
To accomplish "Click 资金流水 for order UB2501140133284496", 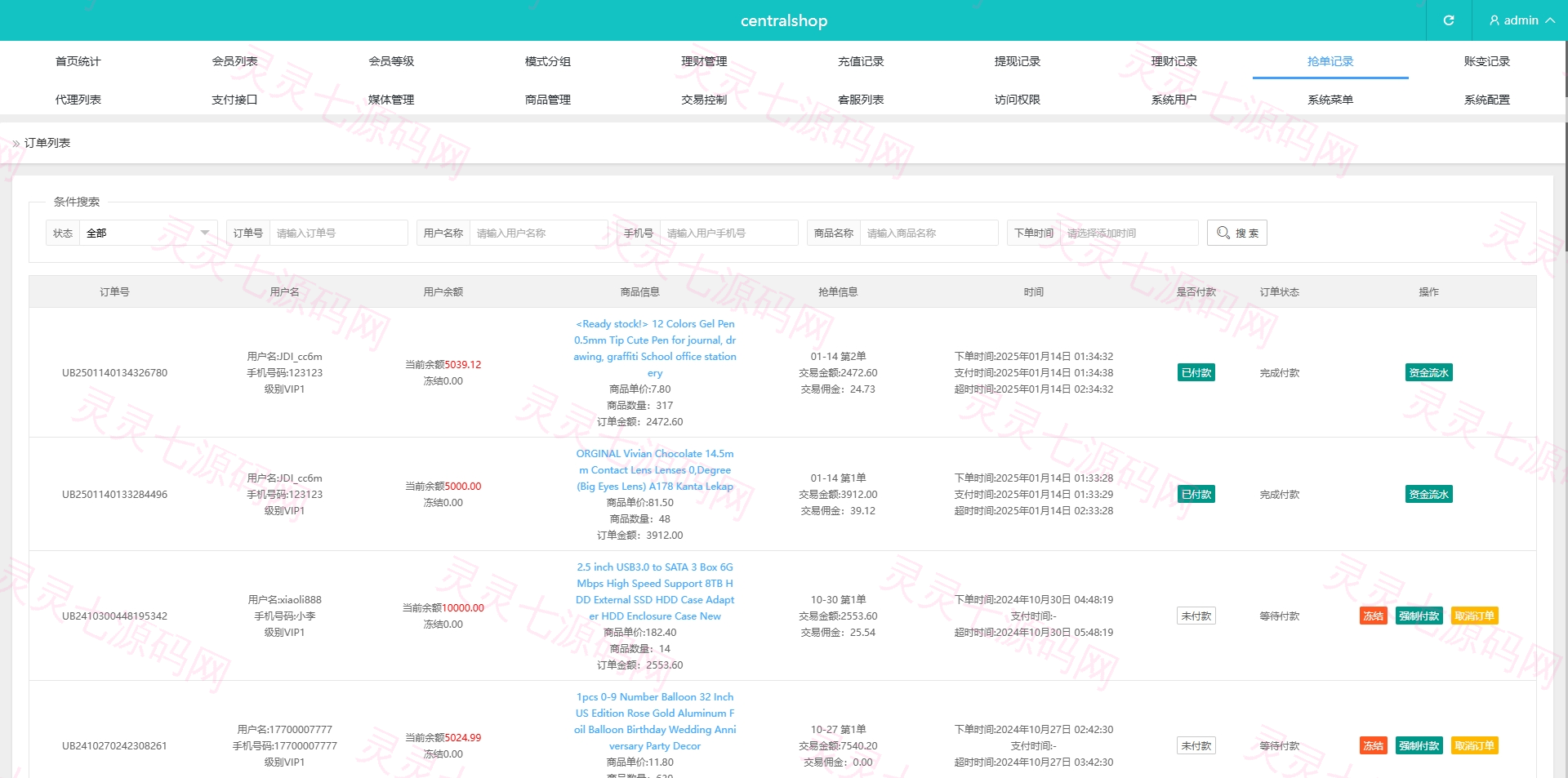I will [x=1428, y=495].
